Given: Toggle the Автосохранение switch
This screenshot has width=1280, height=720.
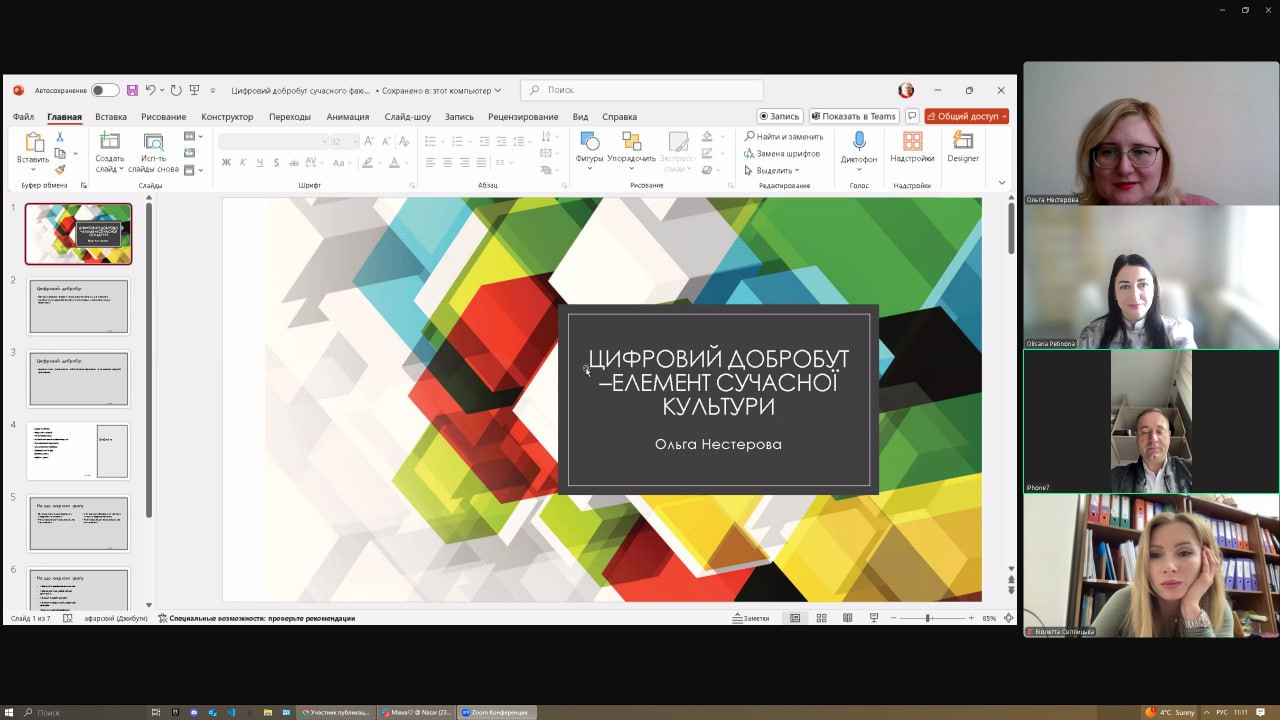Looking at the screenshot, I should 105,90.
